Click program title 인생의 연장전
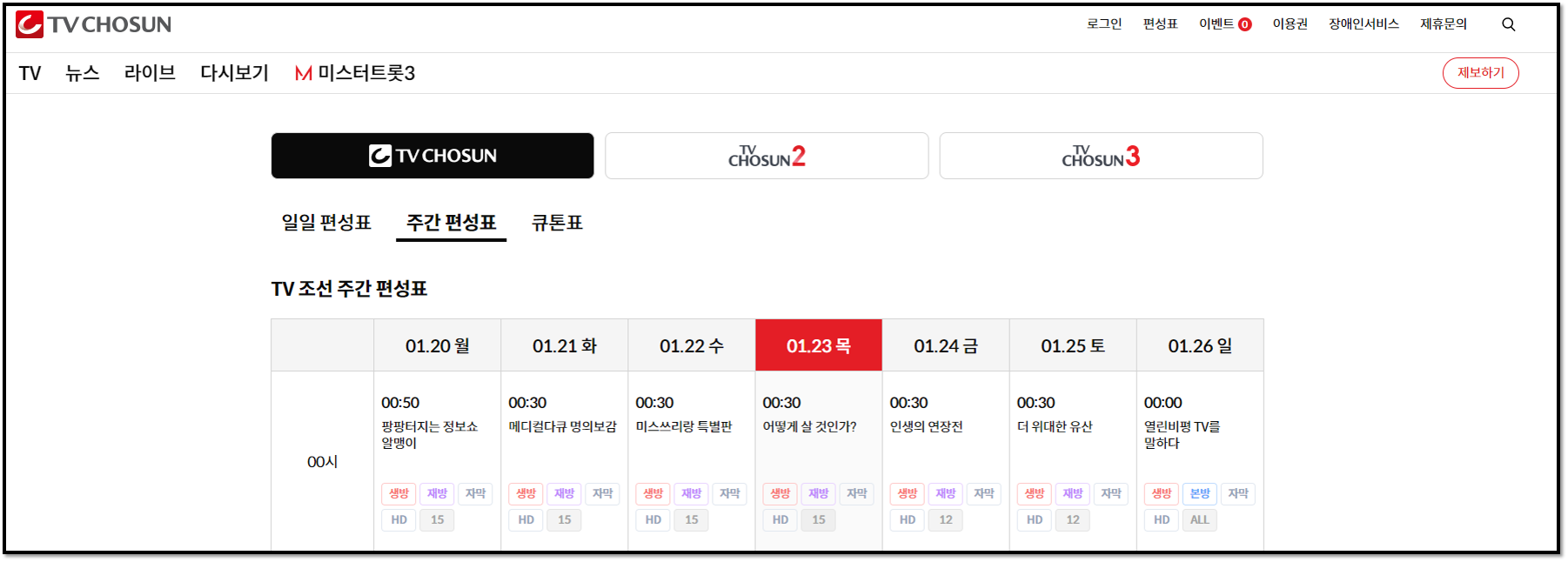 click(926, 426)
